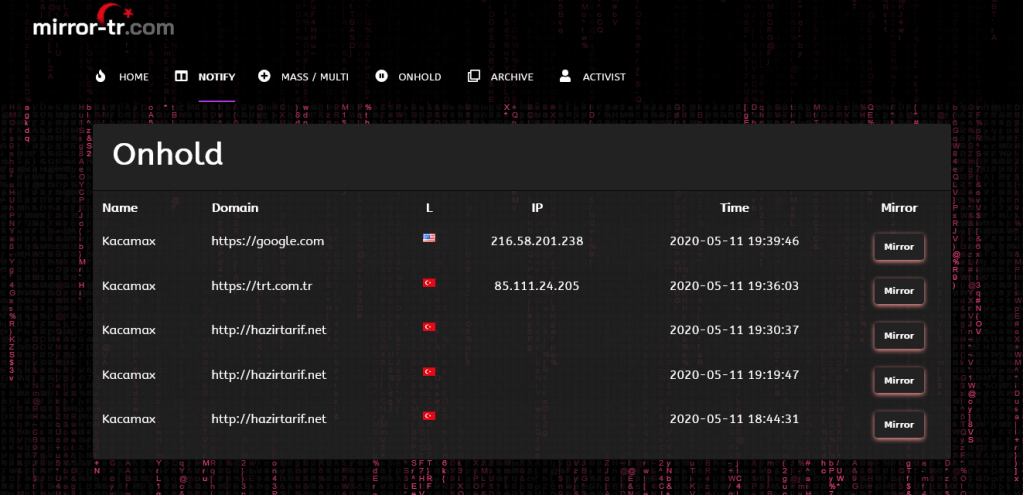
Task: Open the Home menu item
Action: (x=133, y=77)
